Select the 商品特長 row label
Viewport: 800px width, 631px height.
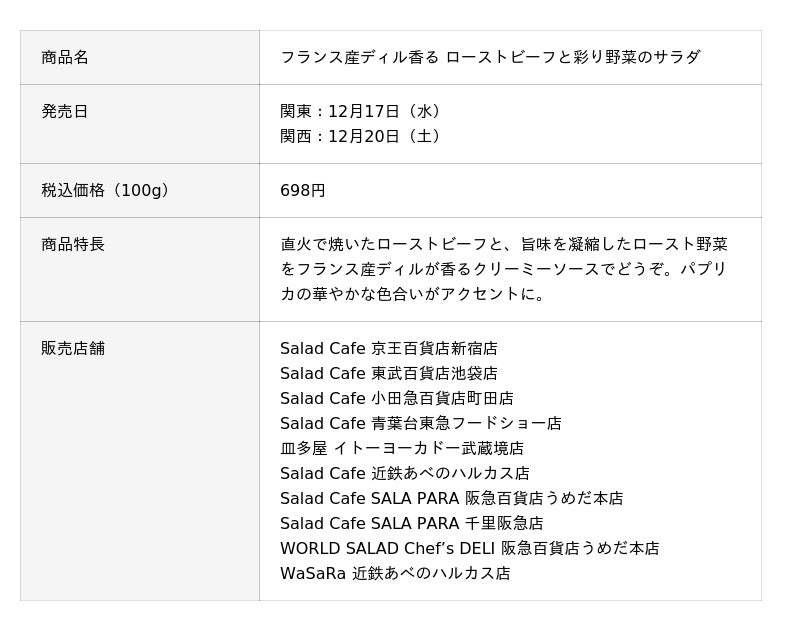click(73, 244)
